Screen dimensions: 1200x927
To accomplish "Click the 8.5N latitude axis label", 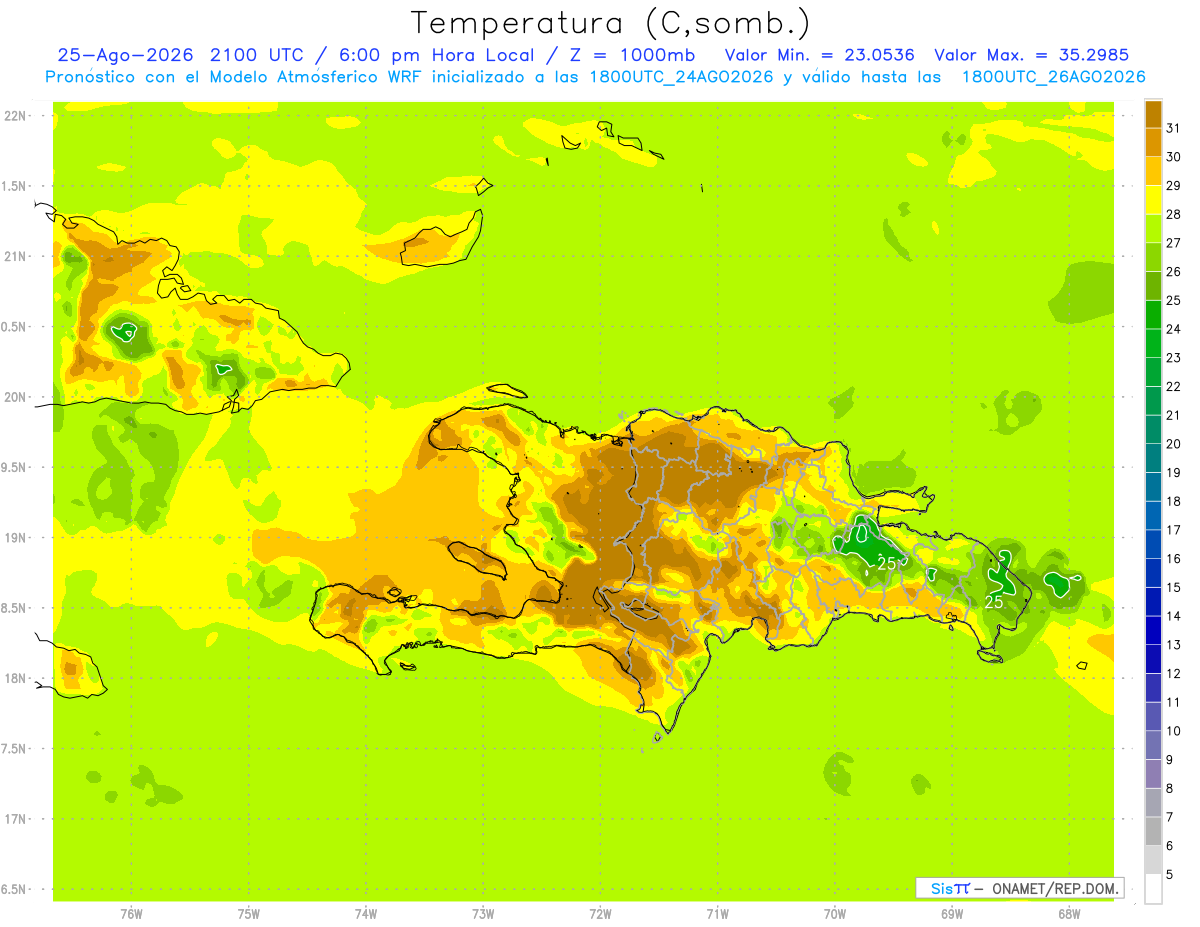I will point(15,608).
